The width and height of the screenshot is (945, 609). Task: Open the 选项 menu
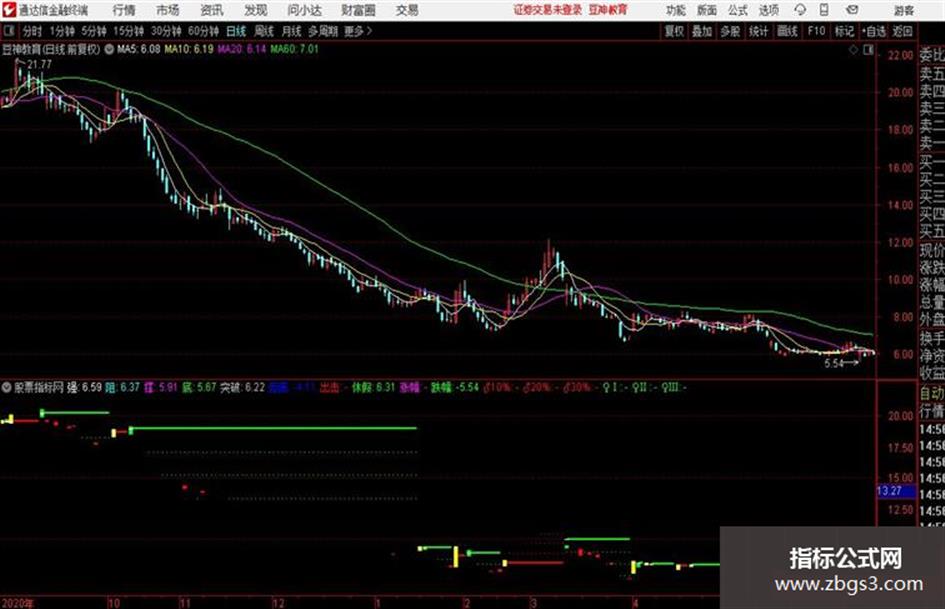point(768,10)
